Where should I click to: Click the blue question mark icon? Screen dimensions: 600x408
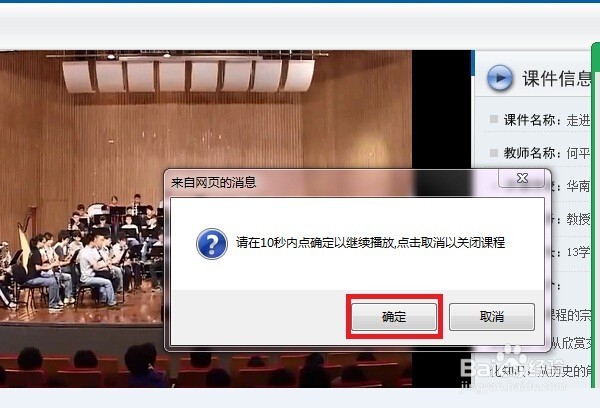pos(212,244)
